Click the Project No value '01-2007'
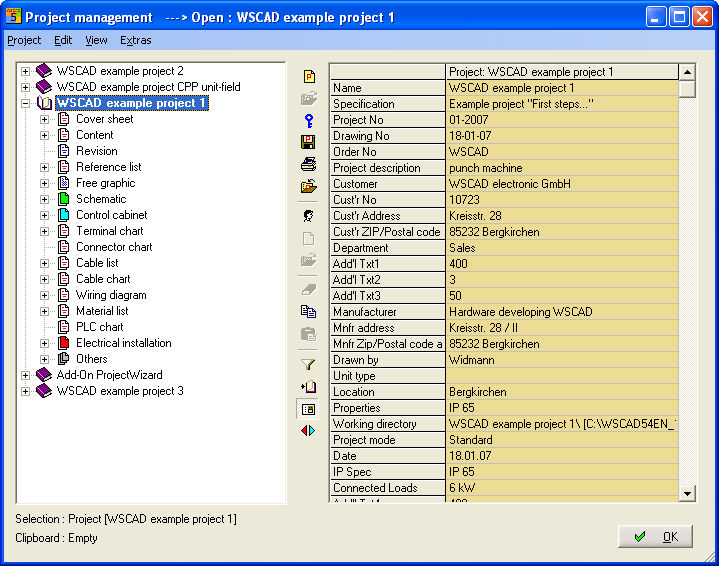Image resolution: width=719 pixels, height=566 pixels. point(562,120)
